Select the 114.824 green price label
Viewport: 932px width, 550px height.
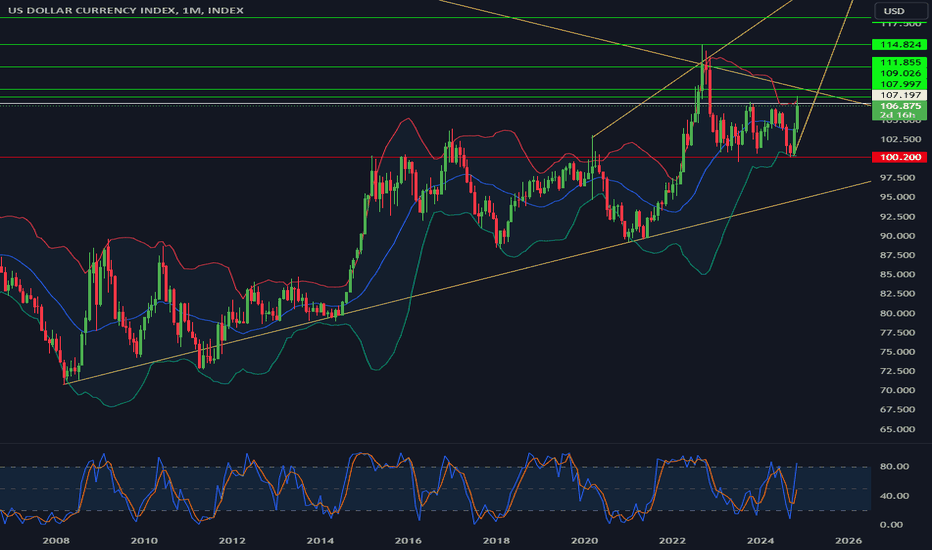[899, 45]
